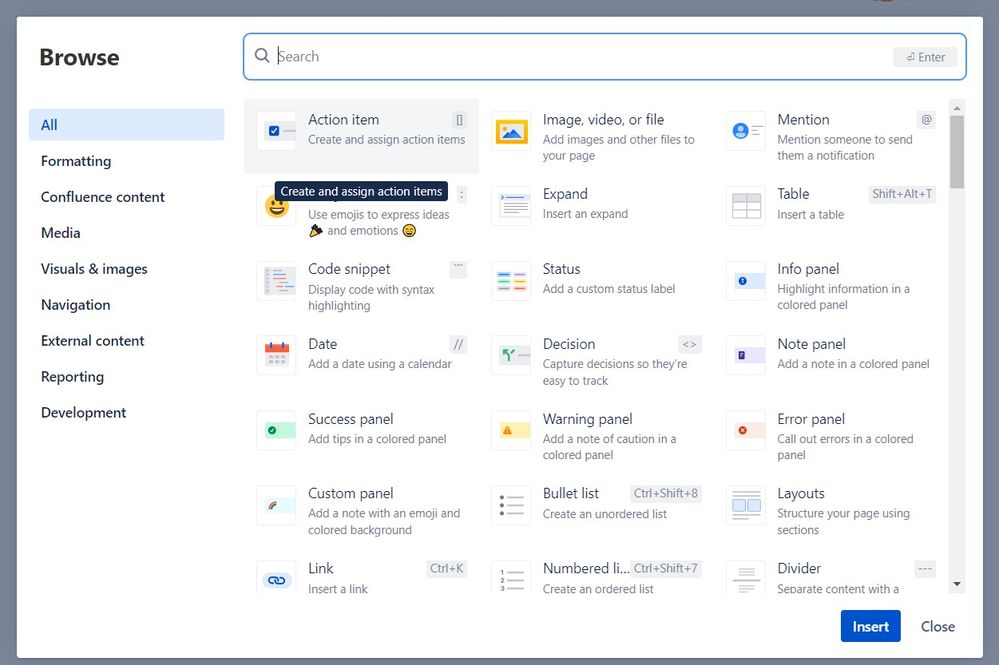Select the Layouts icon

click(745, 505)
